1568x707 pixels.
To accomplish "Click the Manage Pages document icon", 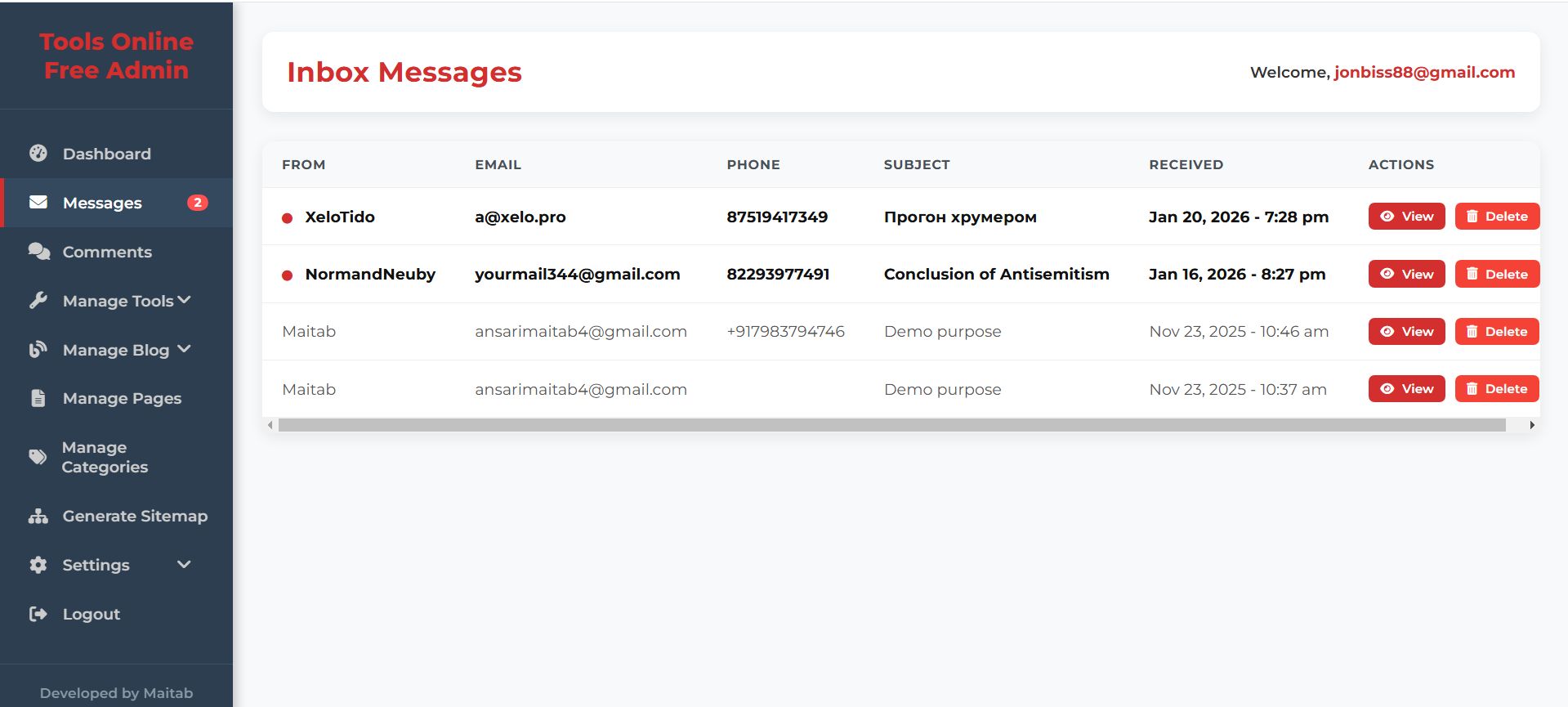I will click(x=38, y=399).
